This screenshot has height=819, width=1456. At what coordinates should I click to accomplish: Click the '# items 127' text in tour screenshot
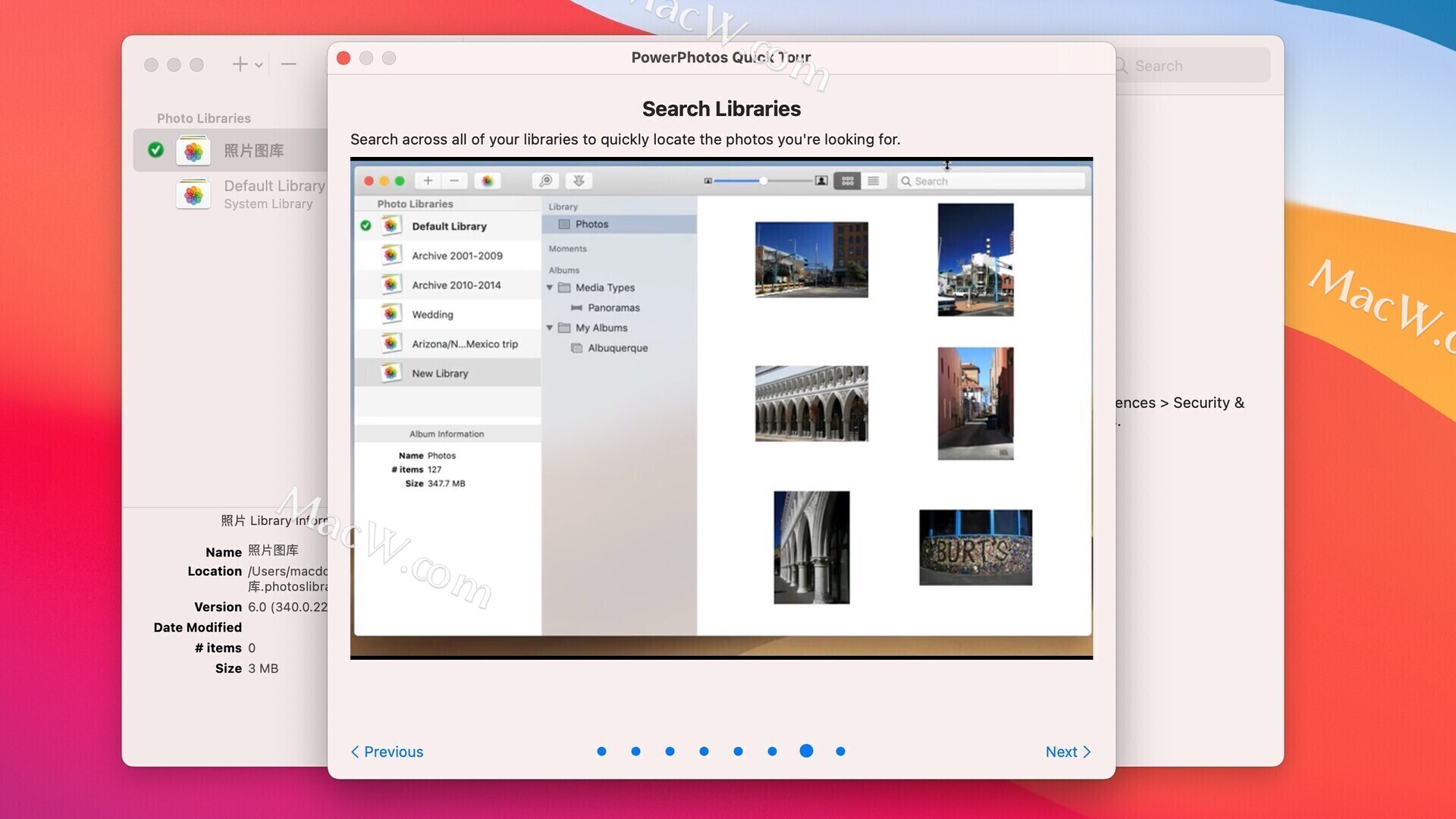point(416,469)
